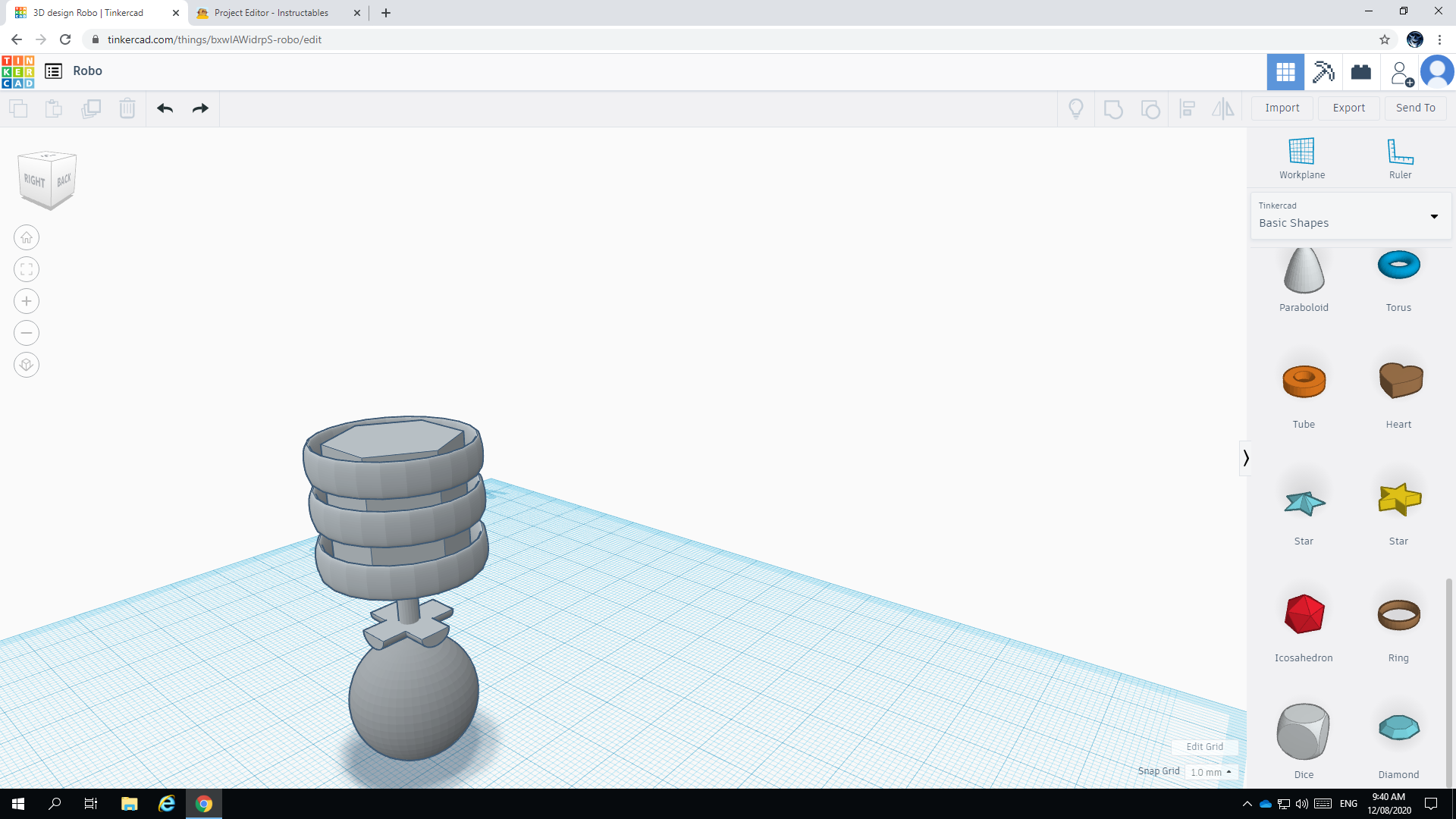Toggle show all lightbulb icon

1076,109
